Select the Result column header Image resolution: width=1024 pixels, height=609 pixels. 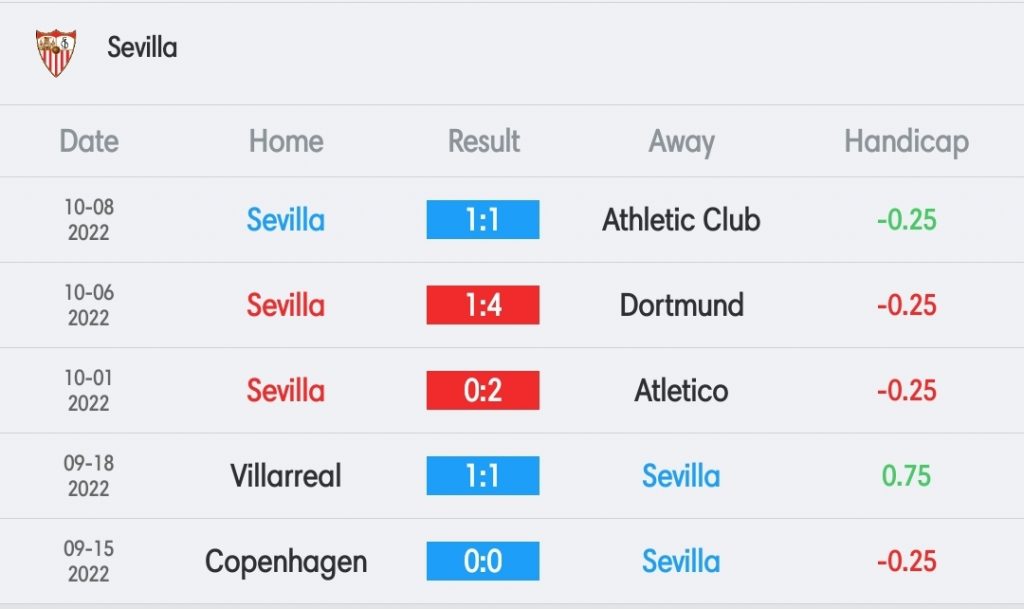[483, 141]
